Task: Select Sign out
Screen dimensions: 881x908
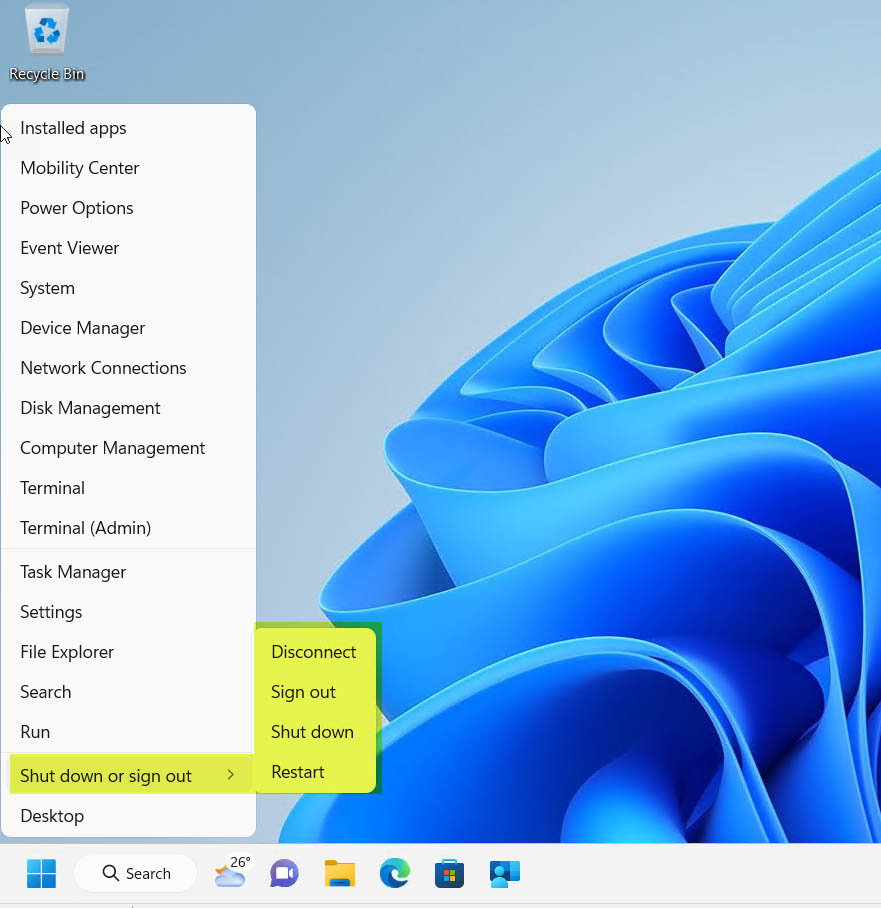Action: click(303, 691)
